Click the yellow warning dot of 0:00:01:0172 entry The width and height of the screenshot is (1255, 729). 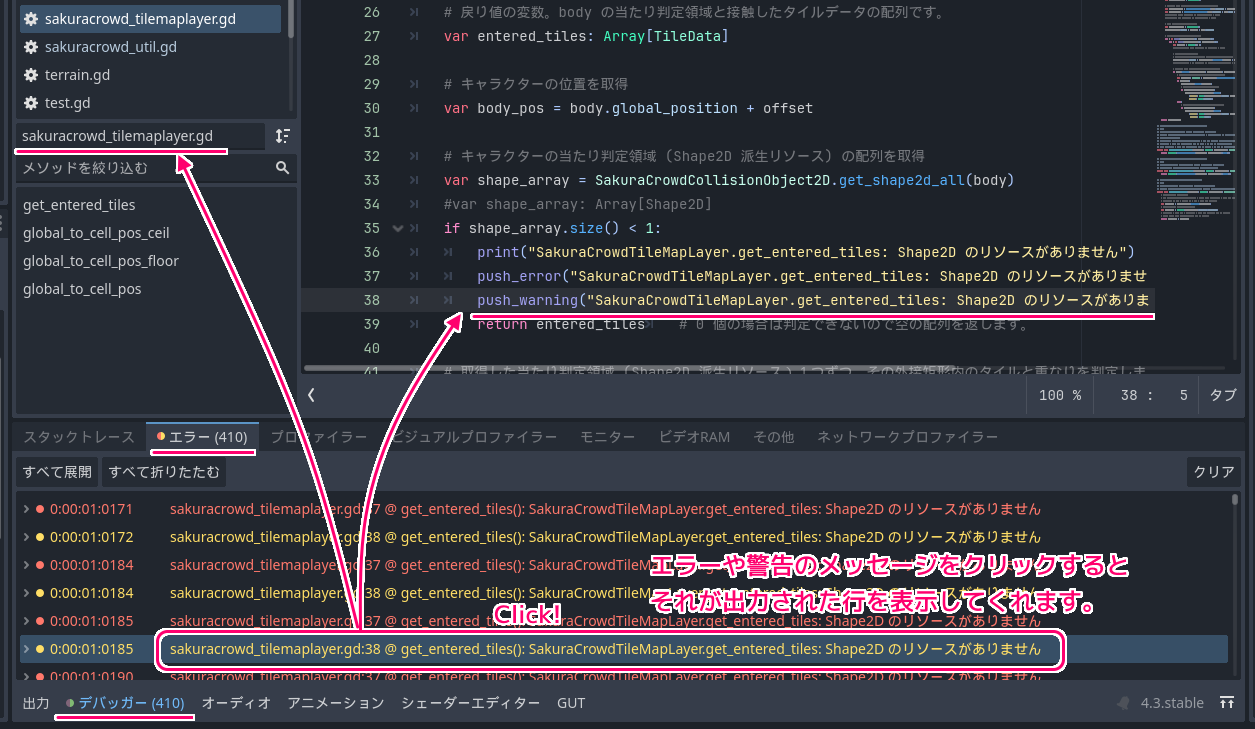pyautogui.click(x=40, y=537)
